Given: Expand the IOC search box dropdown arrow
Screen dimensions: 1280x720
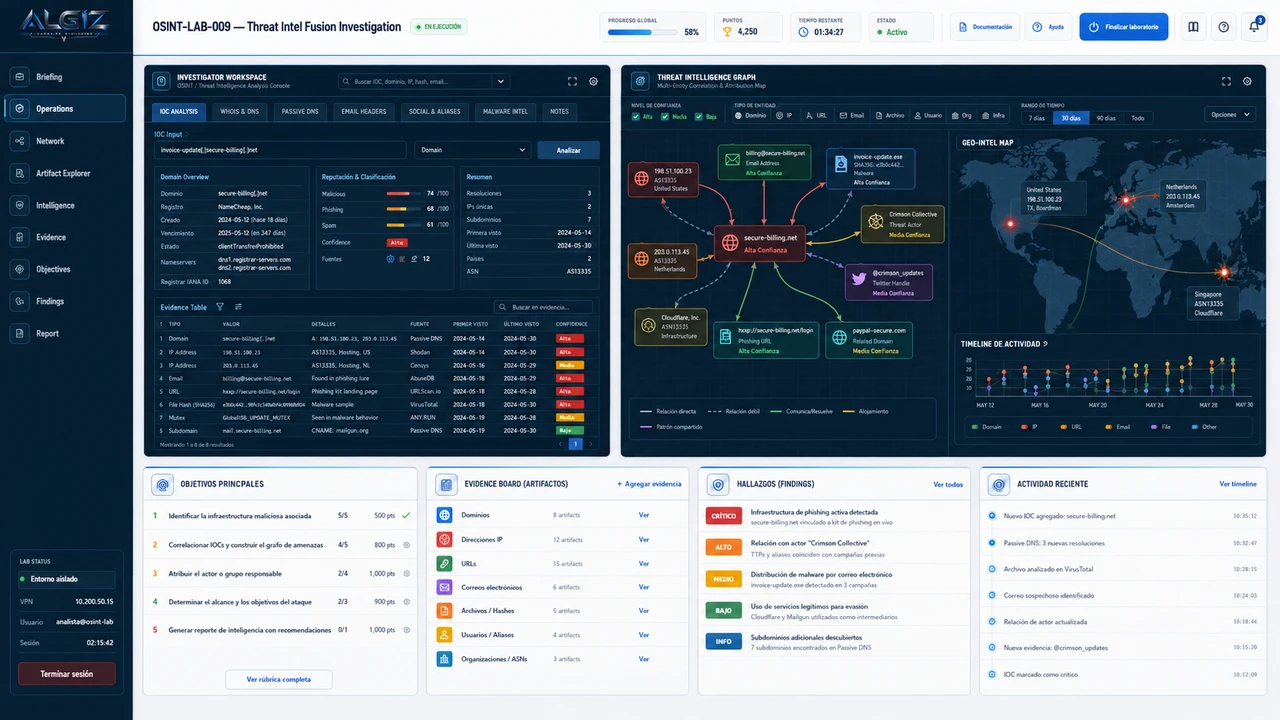Looking at the screenshot, I should point(500,82).
